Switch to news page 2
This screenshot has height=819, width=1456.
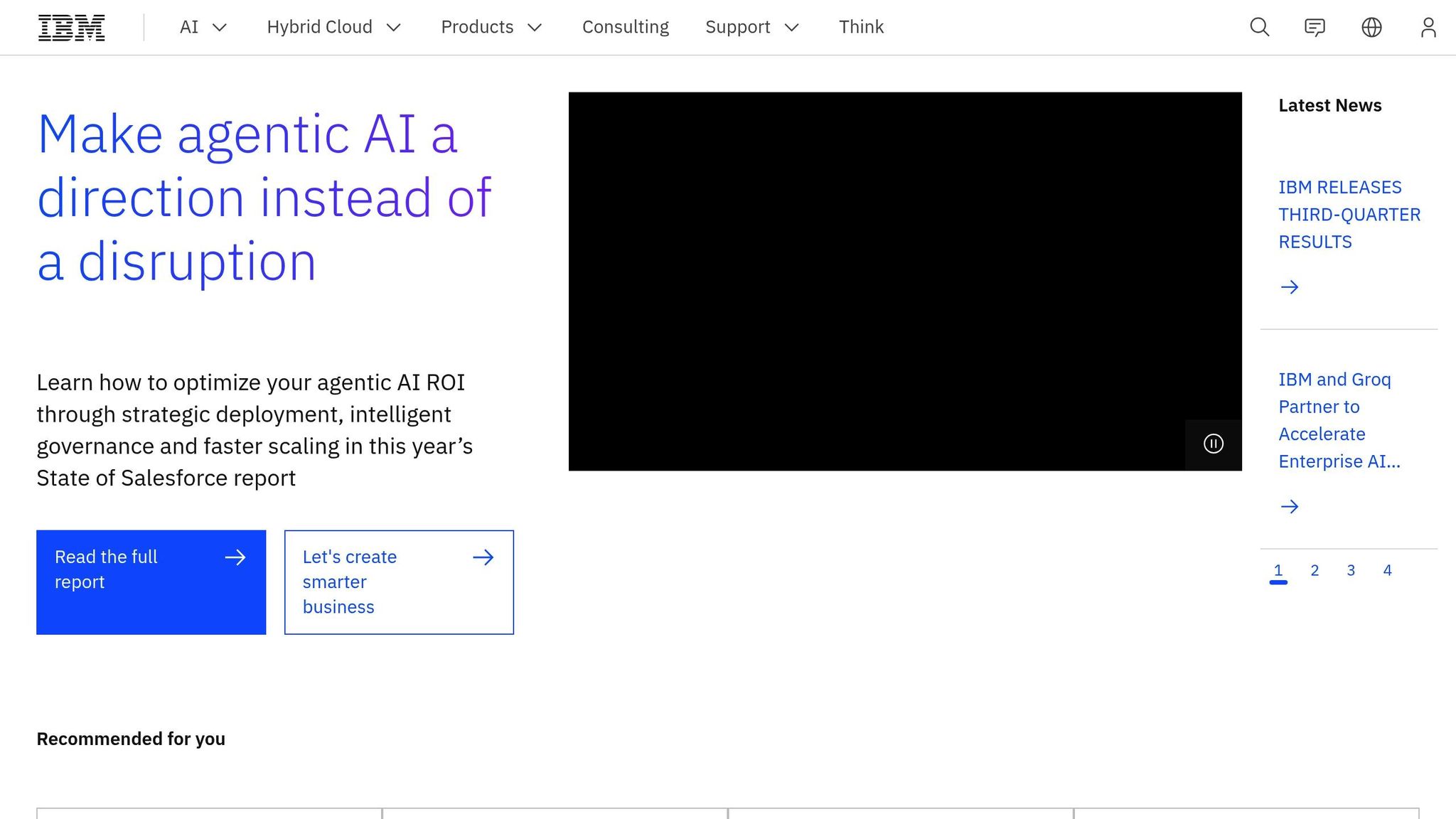(1315, 571)
